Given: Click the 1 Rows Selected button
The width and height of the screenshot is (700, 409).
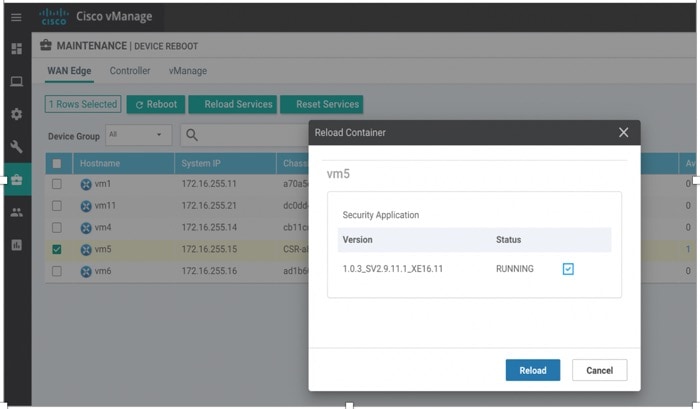Looking at the screenshot, I should tap(83, 104).
